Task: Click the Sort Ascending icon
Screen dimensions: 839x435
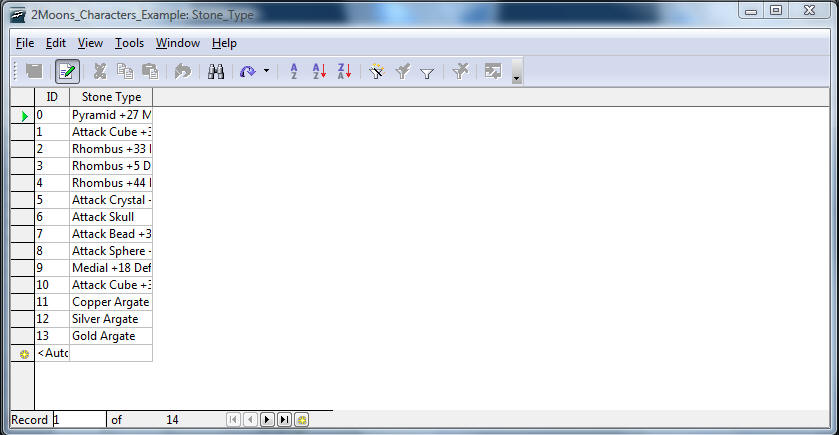Action: point(319,72)
